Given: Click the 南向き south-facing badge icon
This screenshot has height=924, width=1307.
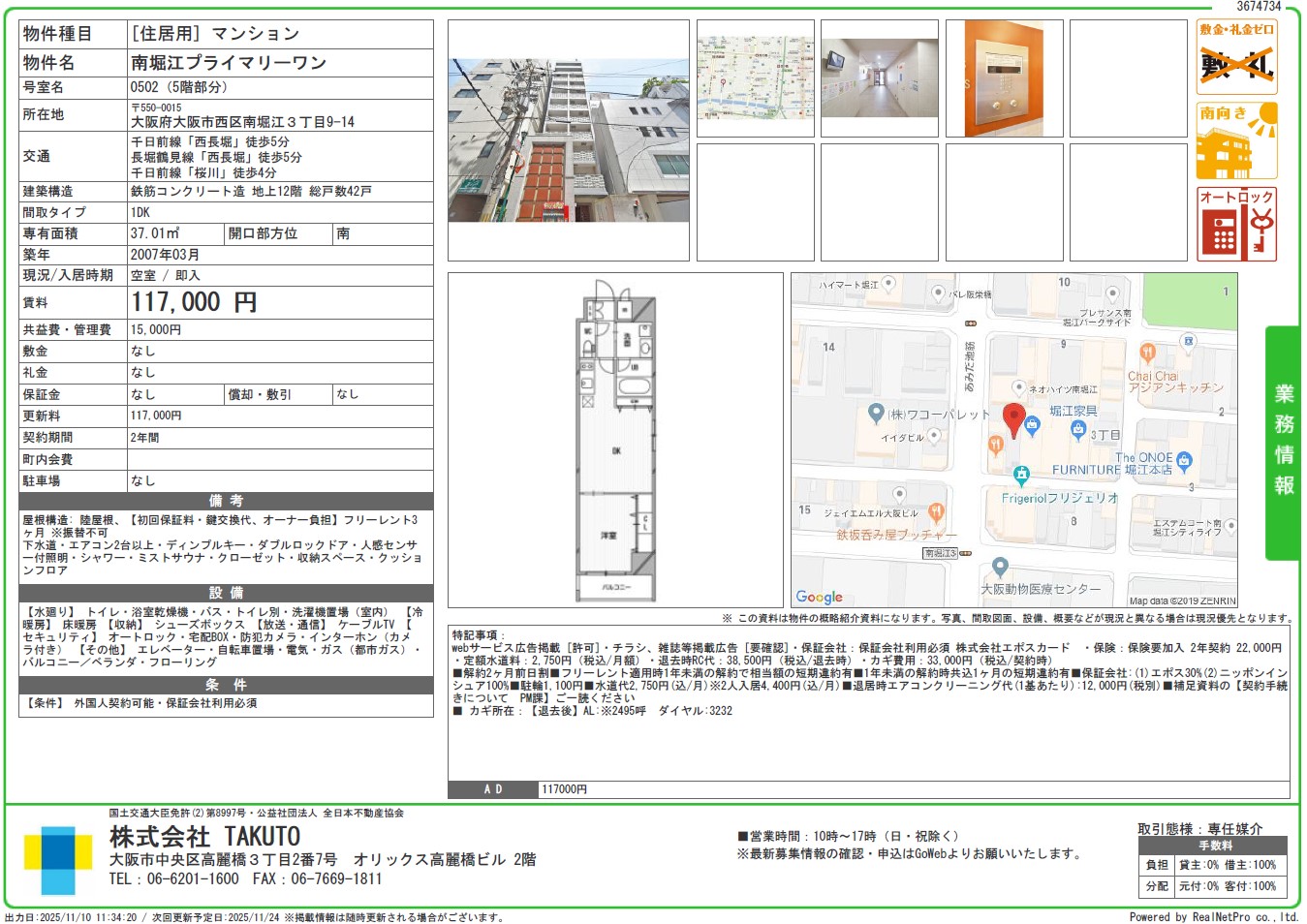Looking at the screenshot, I should 1236,140.
